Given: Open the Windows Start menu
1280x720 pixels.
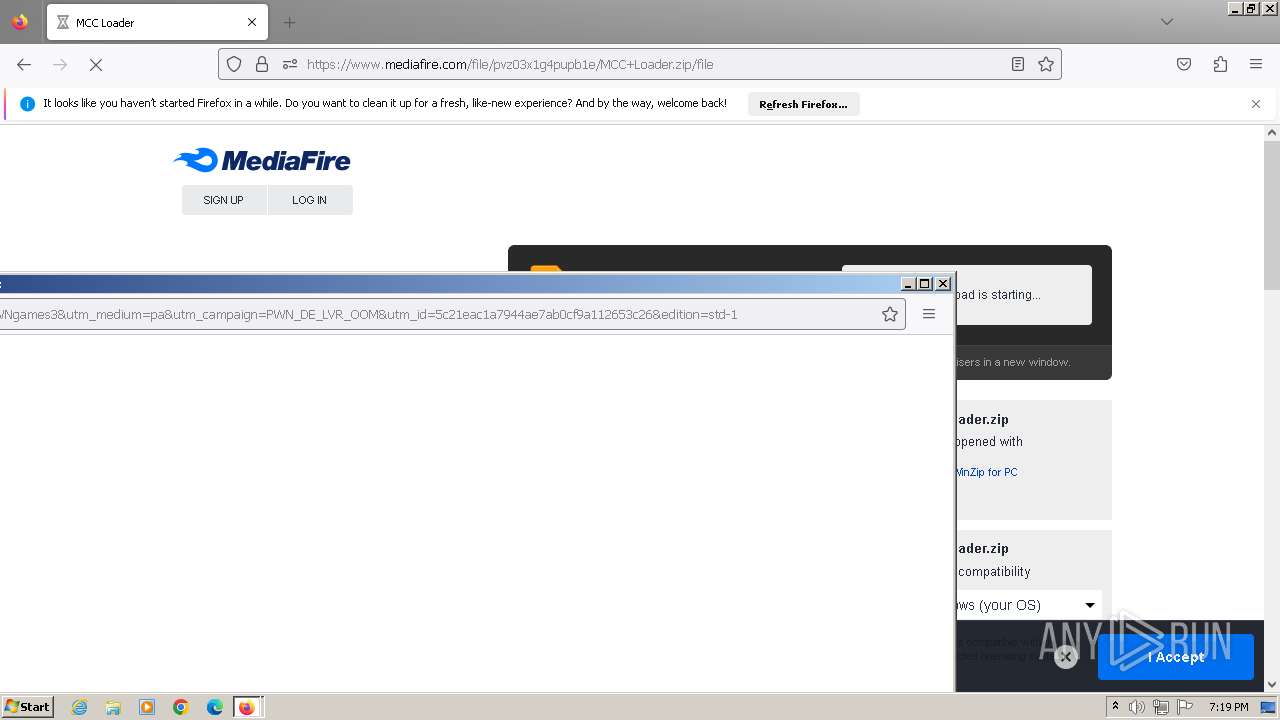Looking at the screenshot, I should (27, 706).
